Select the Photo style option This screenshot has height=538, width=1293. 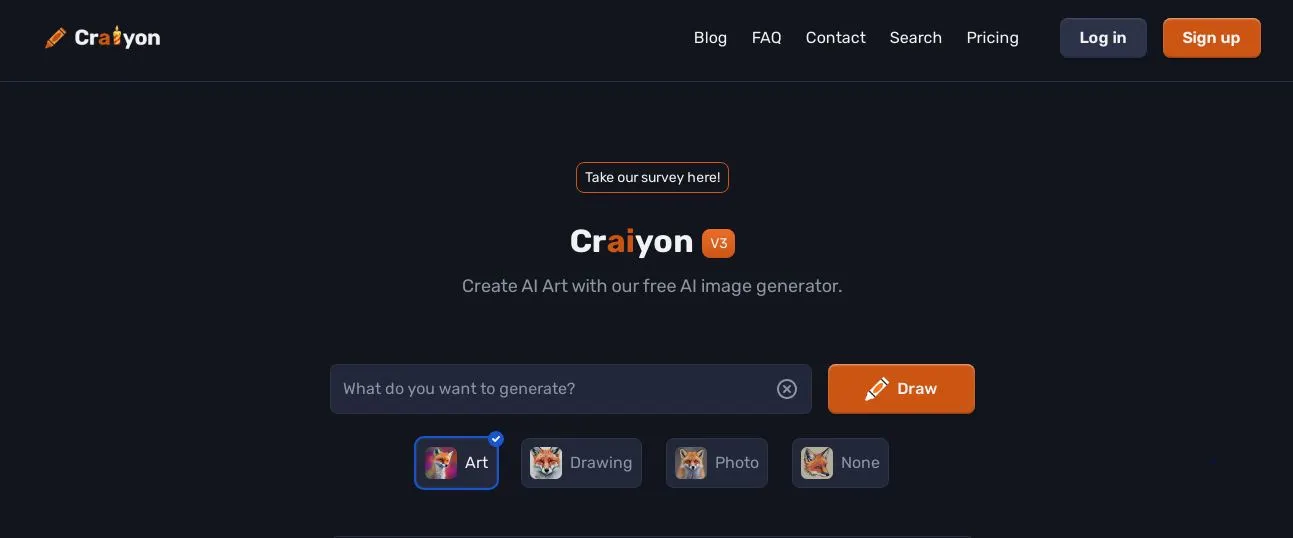click(717, 463)
